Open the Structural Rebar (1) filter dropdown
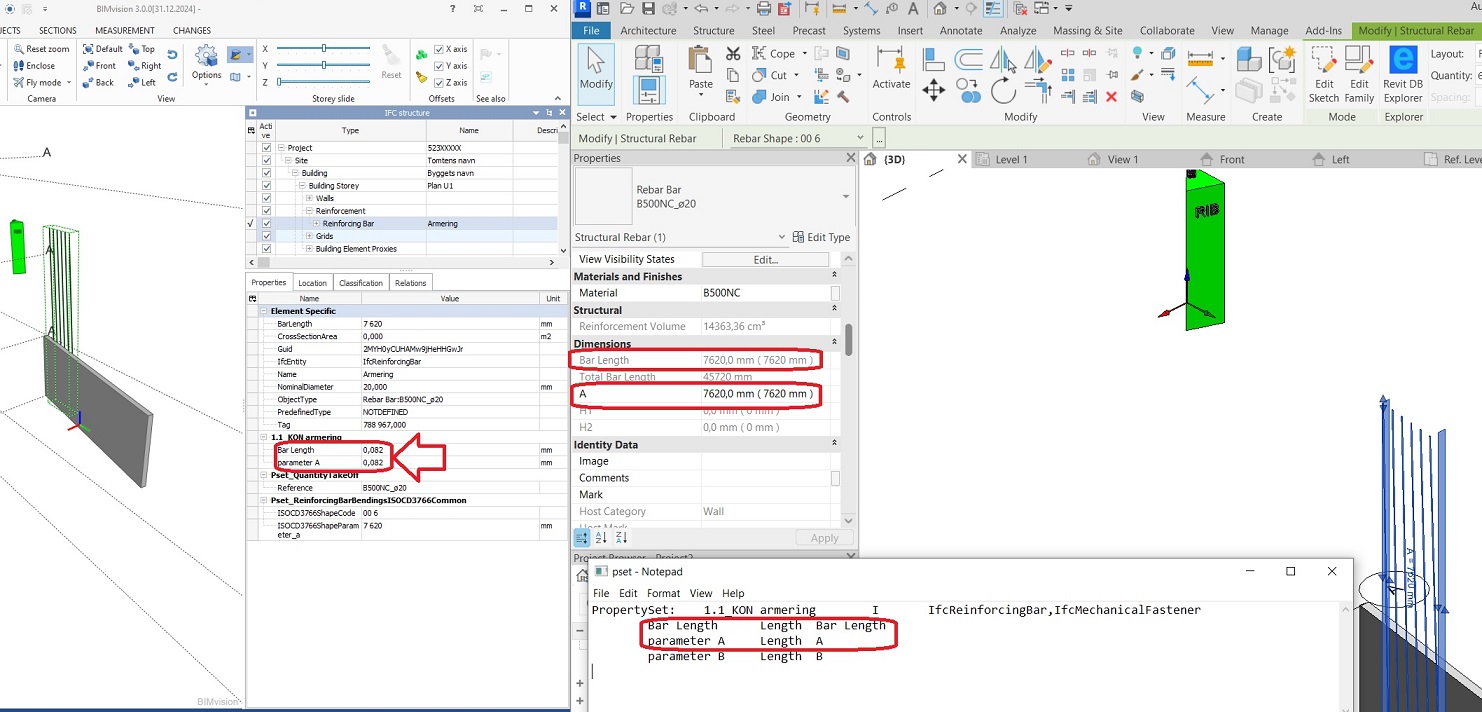 pyautogui.click(x=782, y=237)
